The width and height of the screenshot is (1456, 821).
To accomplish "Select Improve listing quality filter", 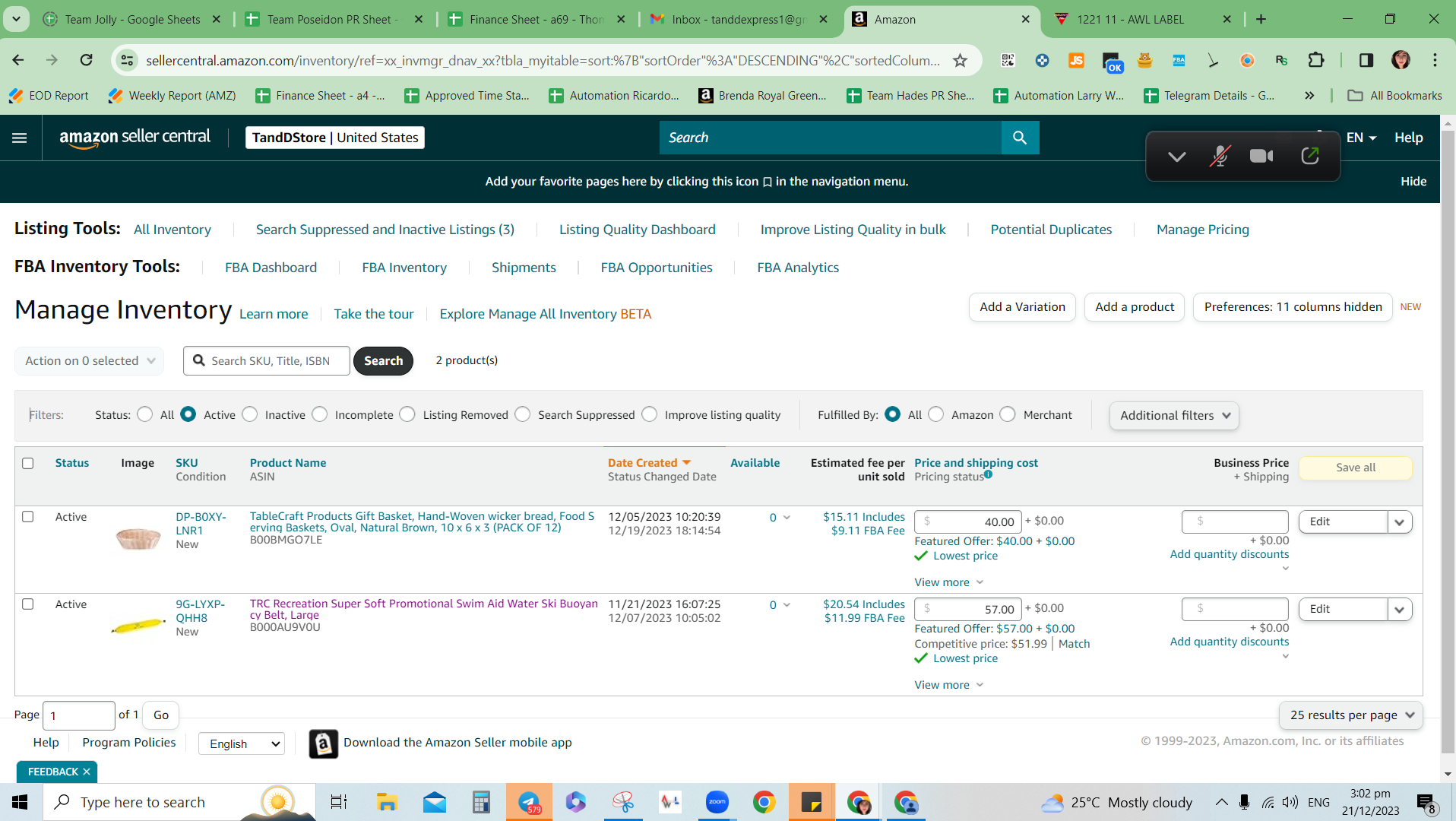I will click(x=650, y=414).
